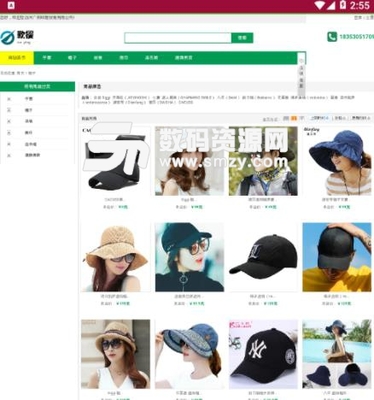Choose the orange highlighted view mode icon
Viewport: 374px width, 400px height.
(x=294, y=118)
